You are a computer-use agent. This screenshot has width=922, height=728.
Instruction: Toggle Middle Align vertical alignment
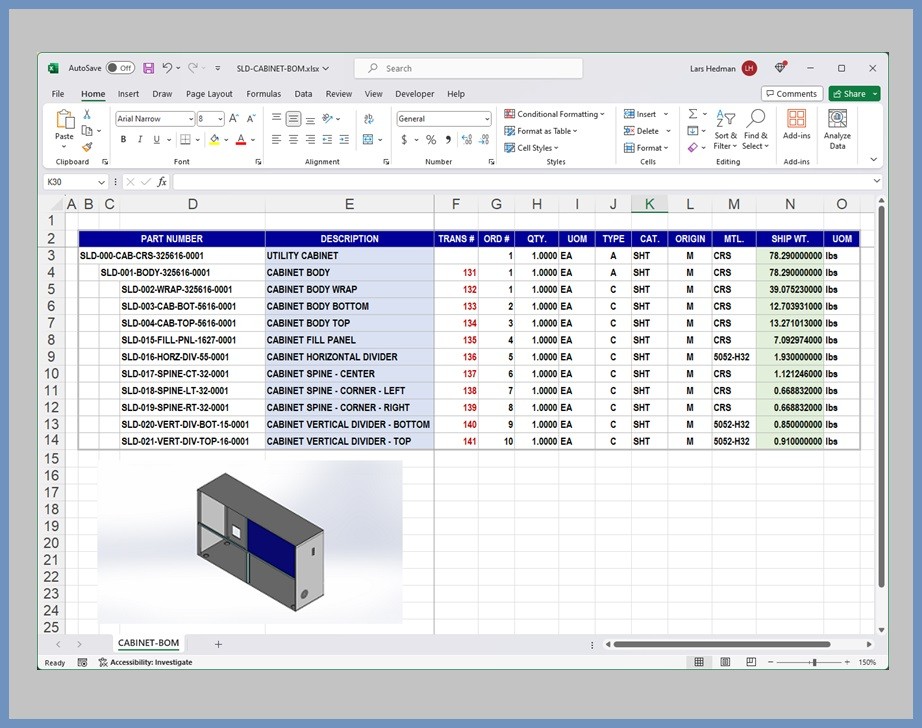click(293, 119)
